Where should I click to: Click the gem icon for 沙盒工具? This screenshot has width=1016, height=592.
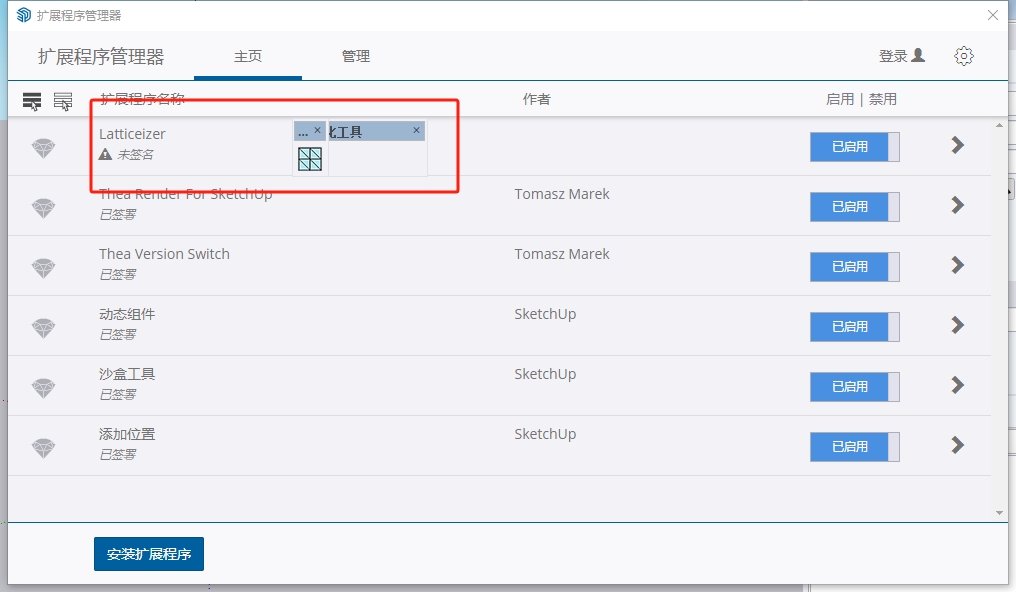click(x=43, y=387)
